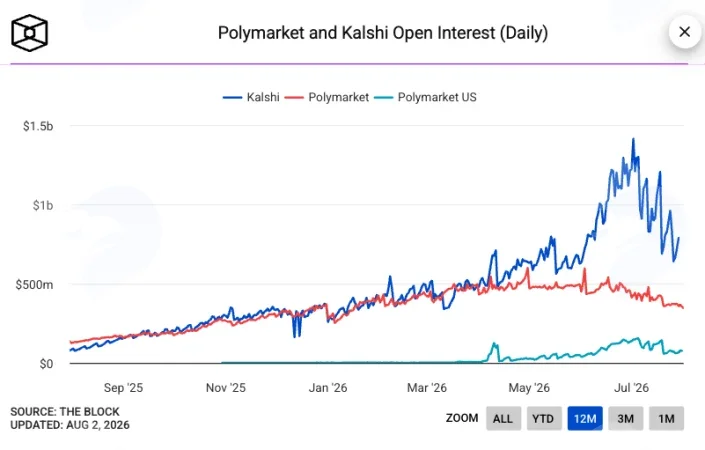Select the 1M zoom range
This screenshot has width=705, height=450.
pyautogui.click(x=666, y=419)
